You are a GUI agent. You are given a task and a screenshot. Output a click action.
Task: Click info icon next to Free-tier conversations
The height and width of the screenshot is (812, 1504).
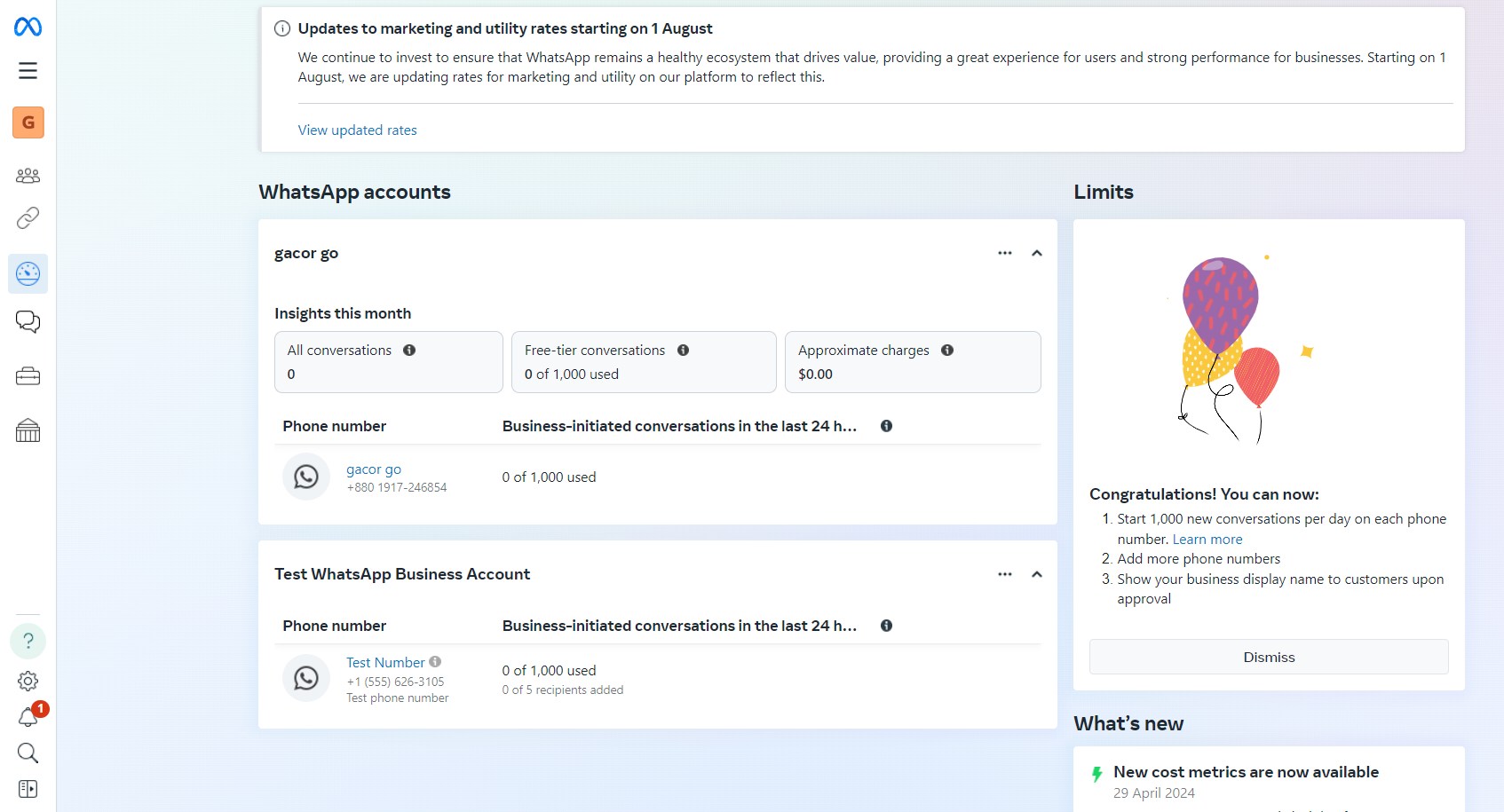tap(683, 350)
